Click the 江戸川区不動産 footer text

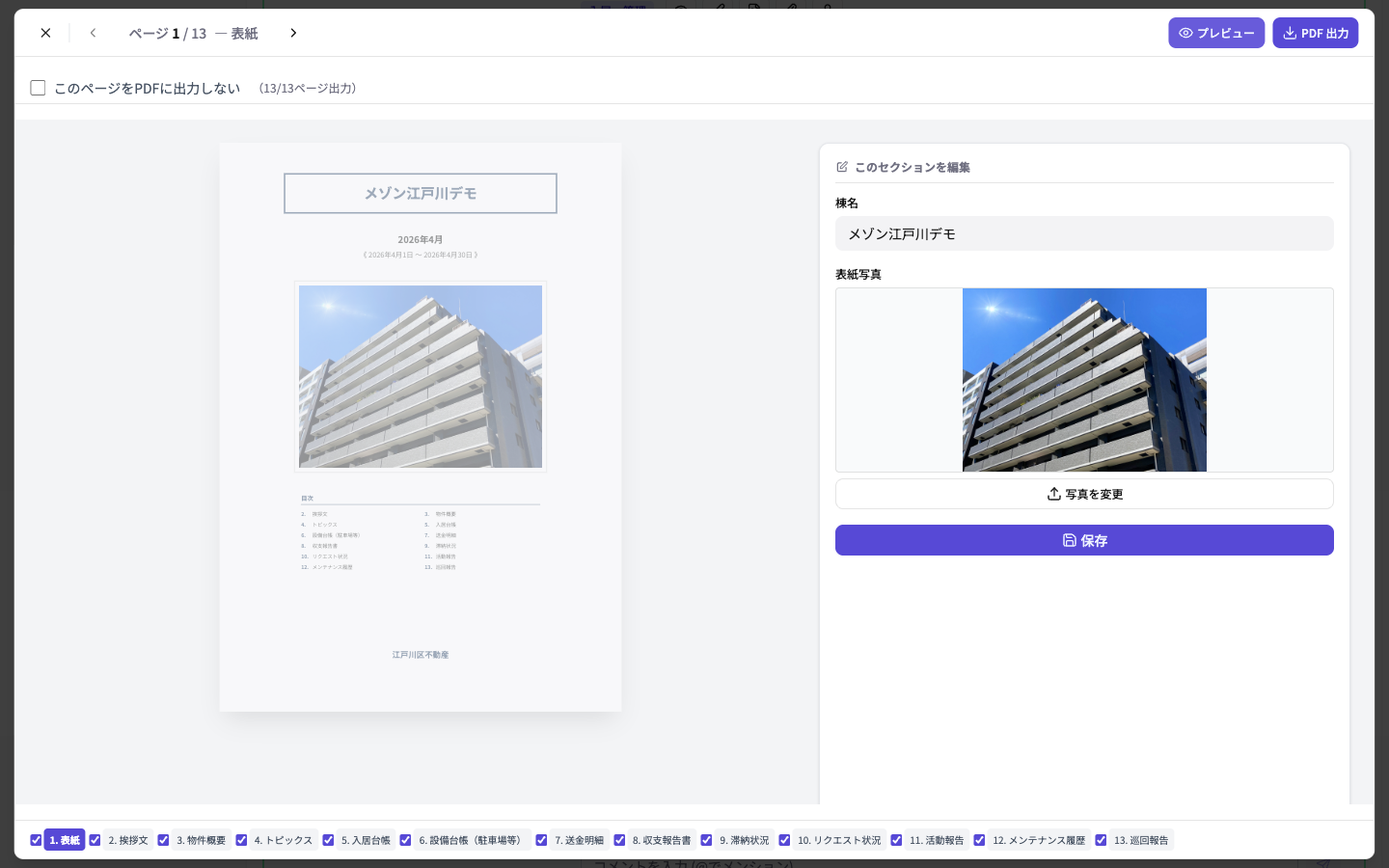(x=421, y=655)
